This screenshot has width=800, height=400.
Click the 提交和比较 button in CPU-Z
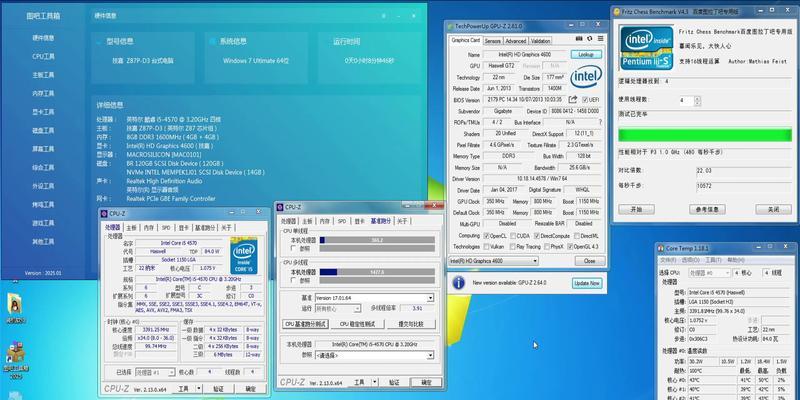pos(411,324)
